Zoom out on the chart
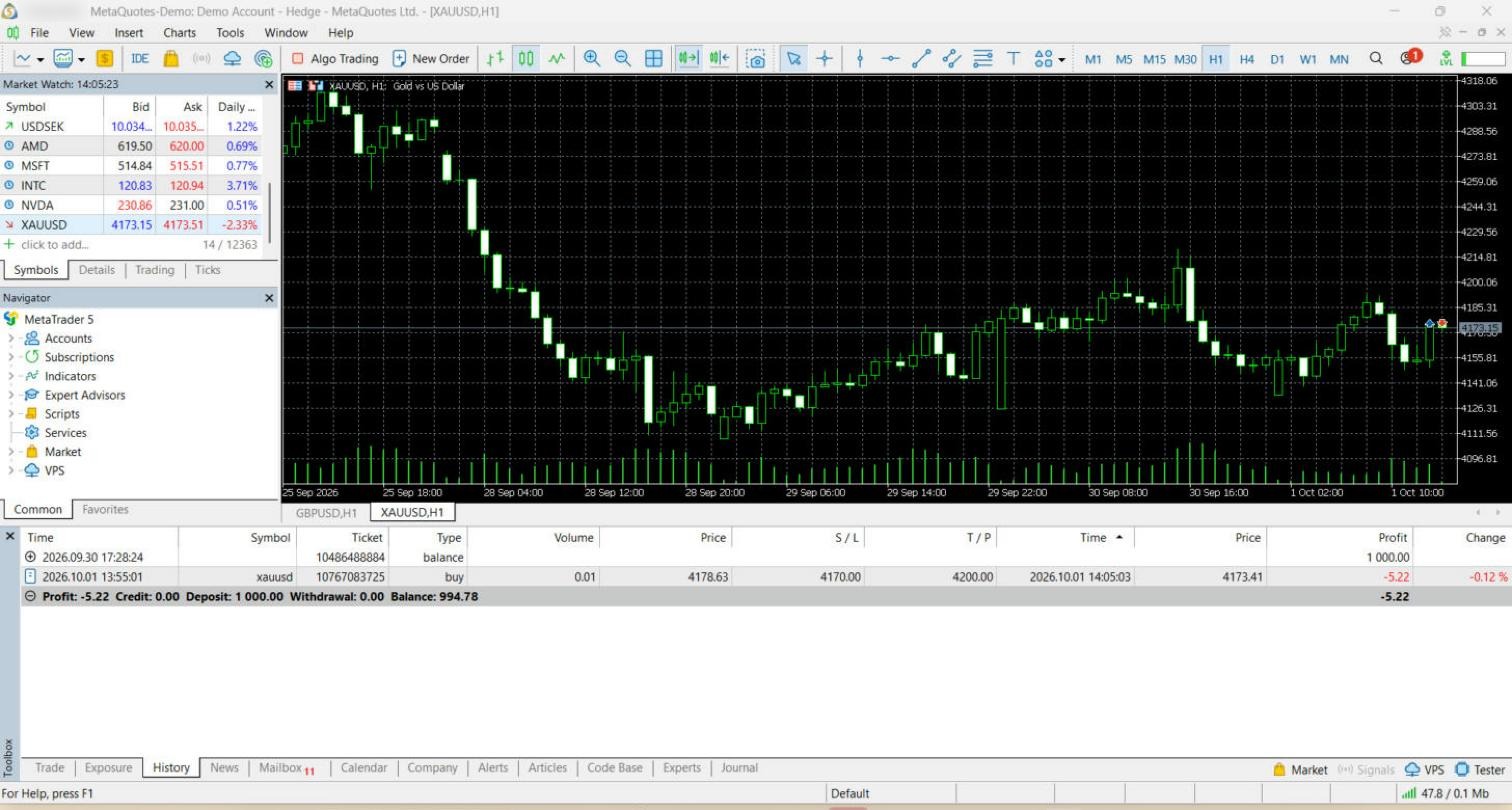The width and height of the screenshot is (1512, 810). (622, 58)
